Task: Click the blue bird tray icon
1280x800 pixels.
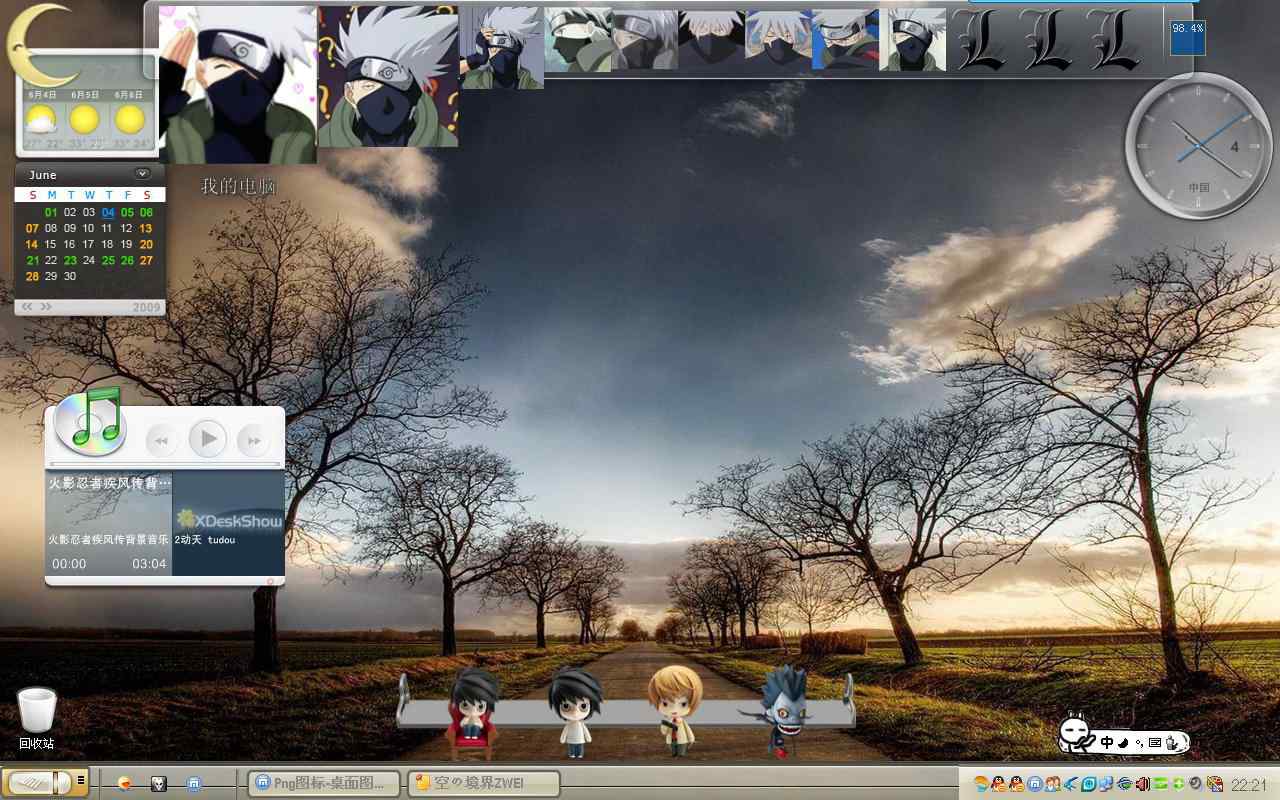Action: 1071,784
